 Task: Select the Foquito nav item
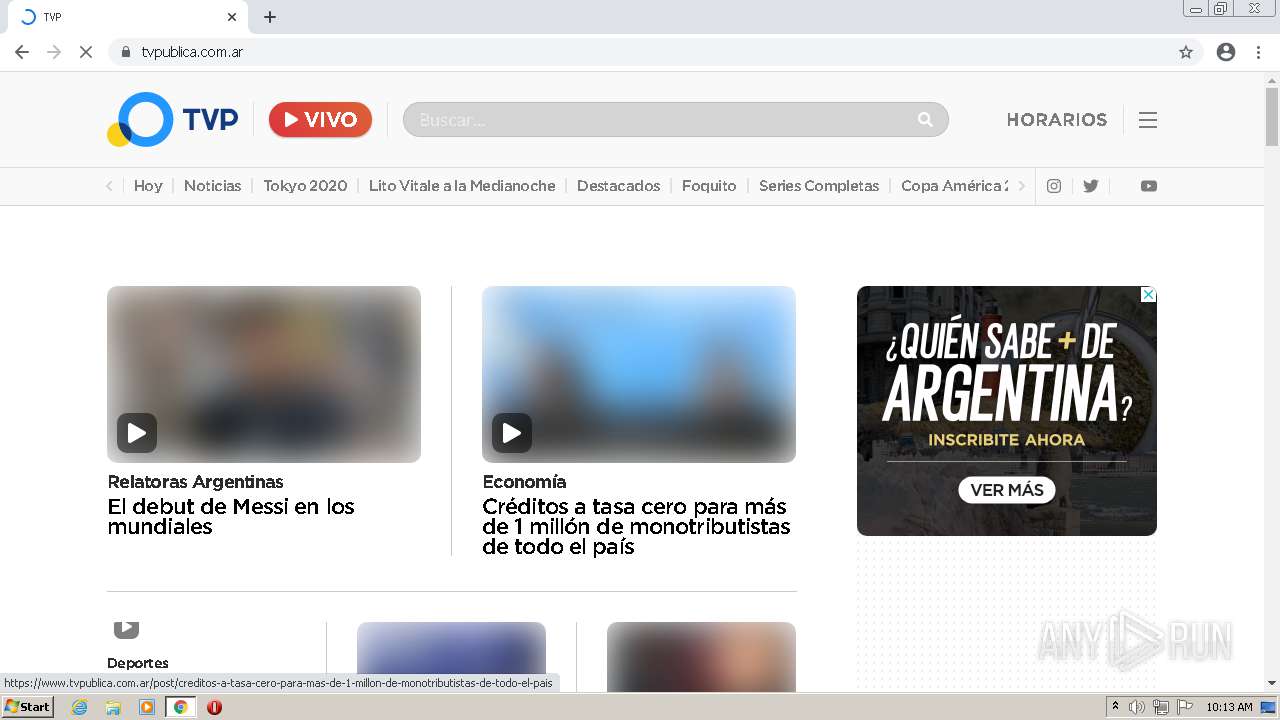(x=709, y=186)
